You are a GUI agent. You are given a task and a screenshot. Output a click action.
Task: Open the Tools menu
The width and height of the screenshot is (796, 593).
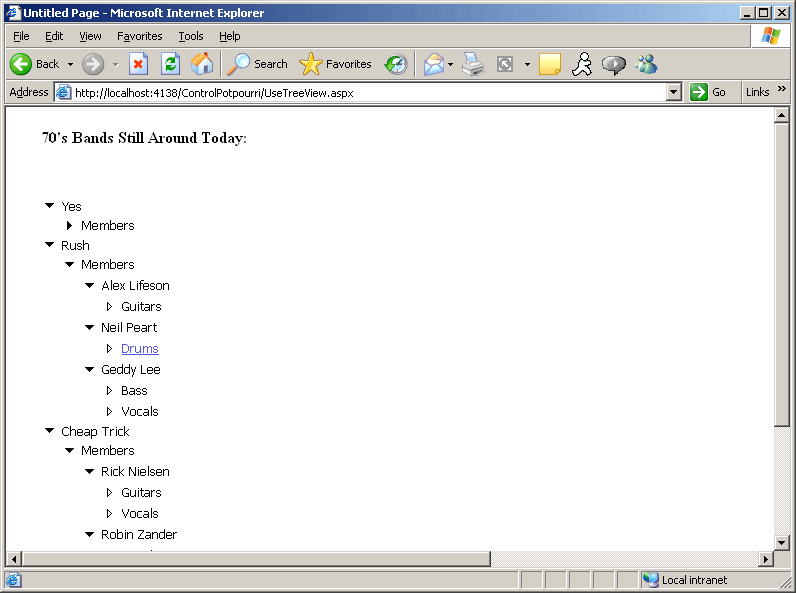tap(190, 36)
